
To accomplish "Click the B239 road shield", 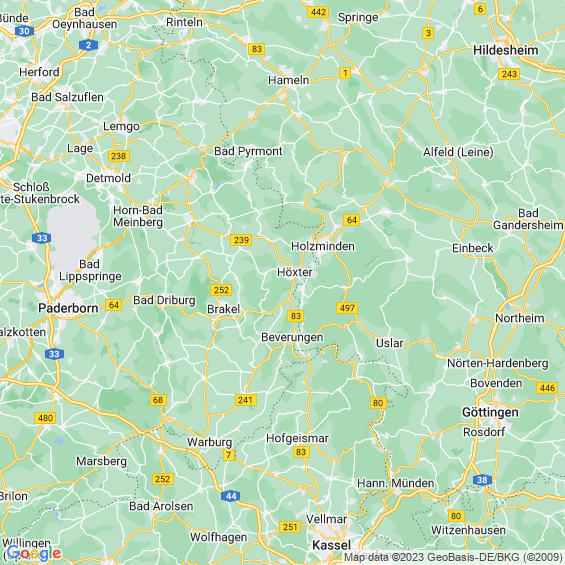I will (241, 240).
